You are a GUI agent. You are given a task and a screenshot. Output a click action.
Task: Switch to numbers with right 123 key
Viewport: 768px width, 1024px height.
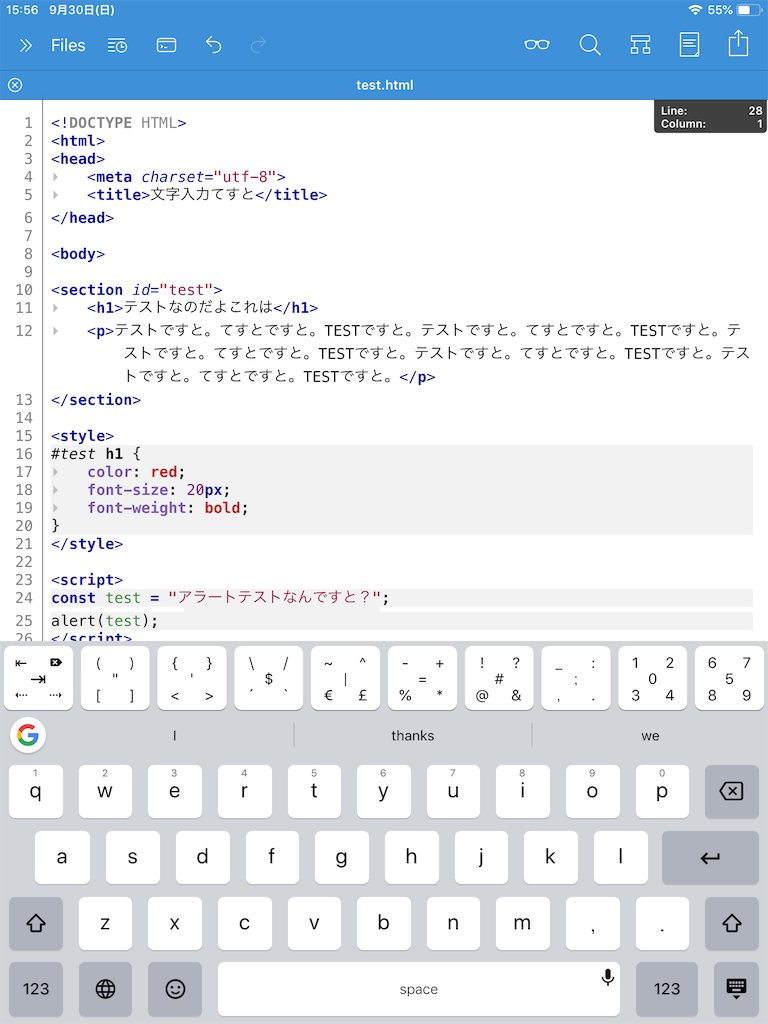[667, 989]
